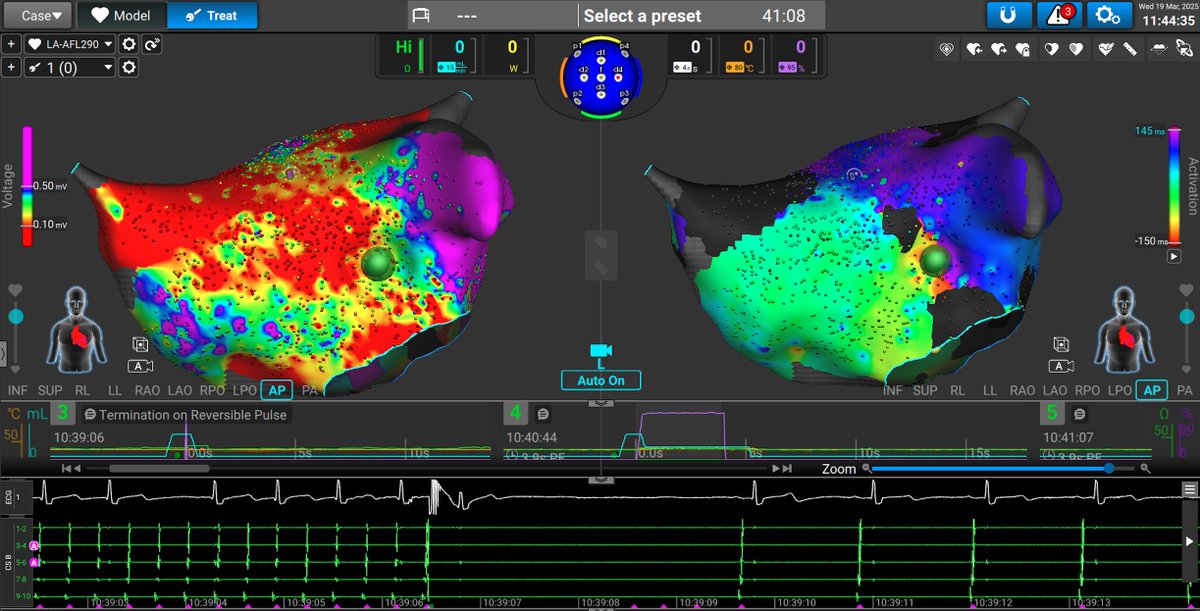Toggle the heart visibility icon left edge
This screenshot has width=1200, height=611.
[x=15, y=290]
